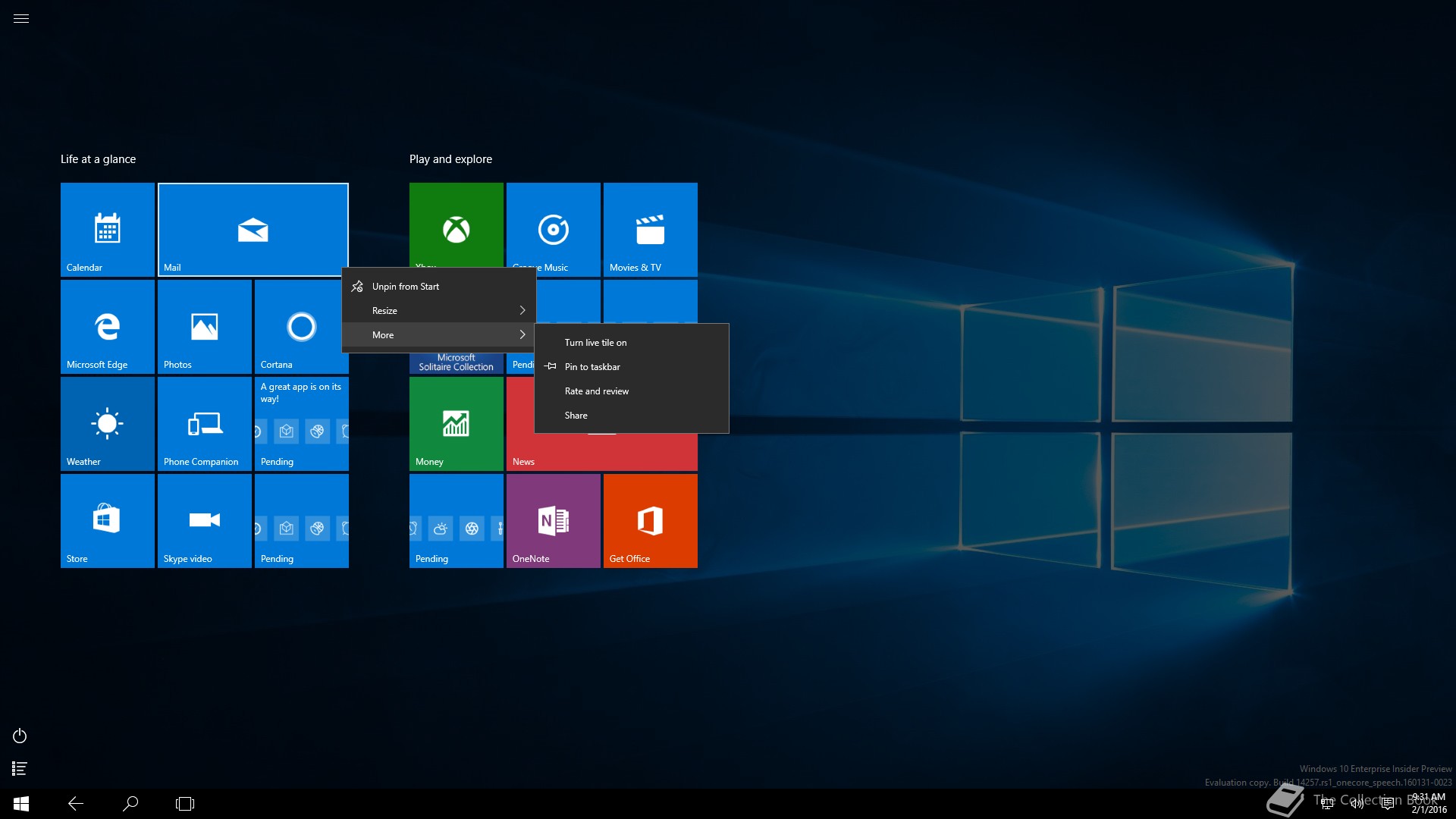This screenshot has width=1456, height=819.
Task: Turn live tile on
Action: [632, 343]
